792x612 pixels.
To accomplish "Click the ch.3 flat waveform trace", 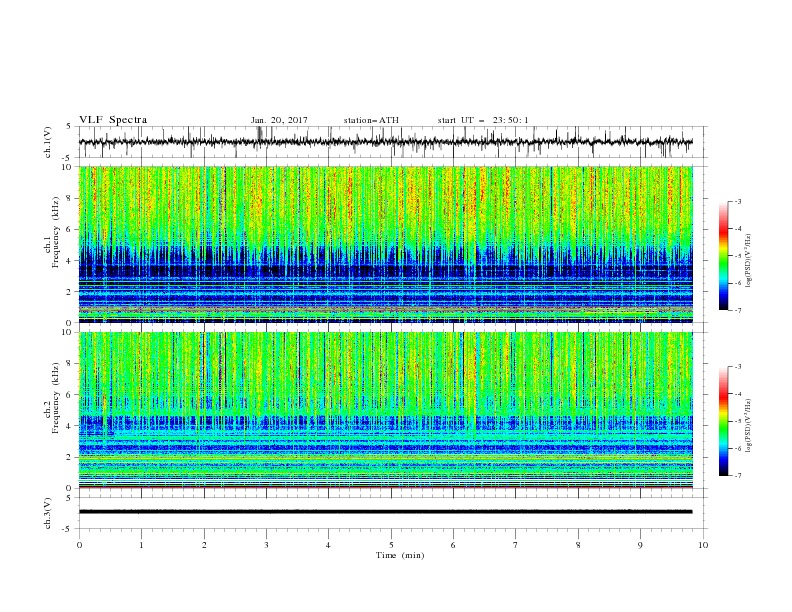I will (x=385, y=512).
